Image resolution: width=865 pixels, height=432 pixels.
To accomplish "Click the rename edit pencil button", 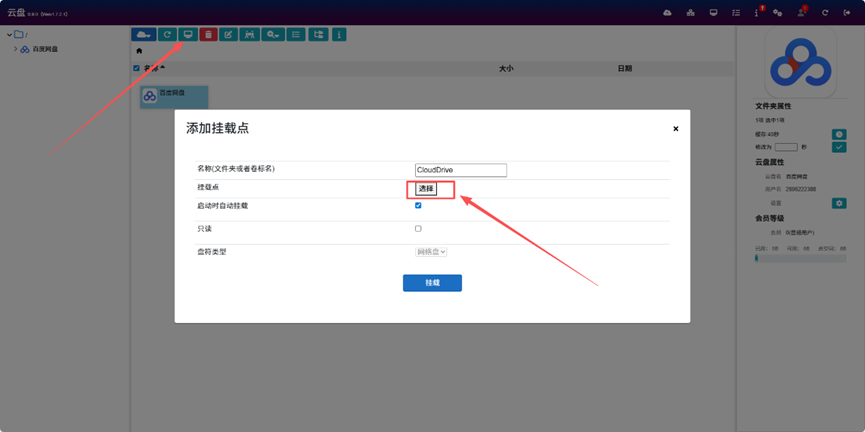I will (228, 34).
